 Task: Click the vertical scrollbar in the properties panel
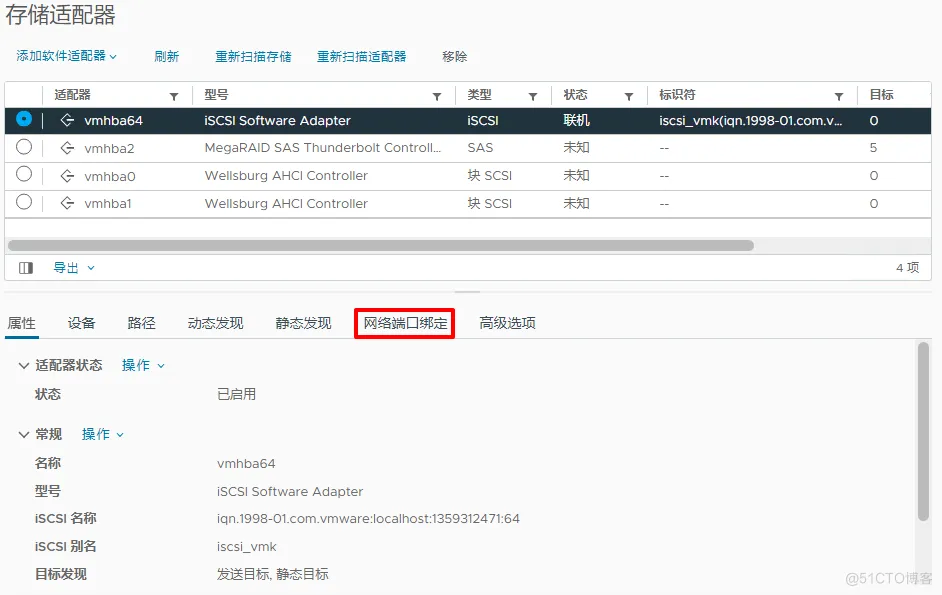923,432
